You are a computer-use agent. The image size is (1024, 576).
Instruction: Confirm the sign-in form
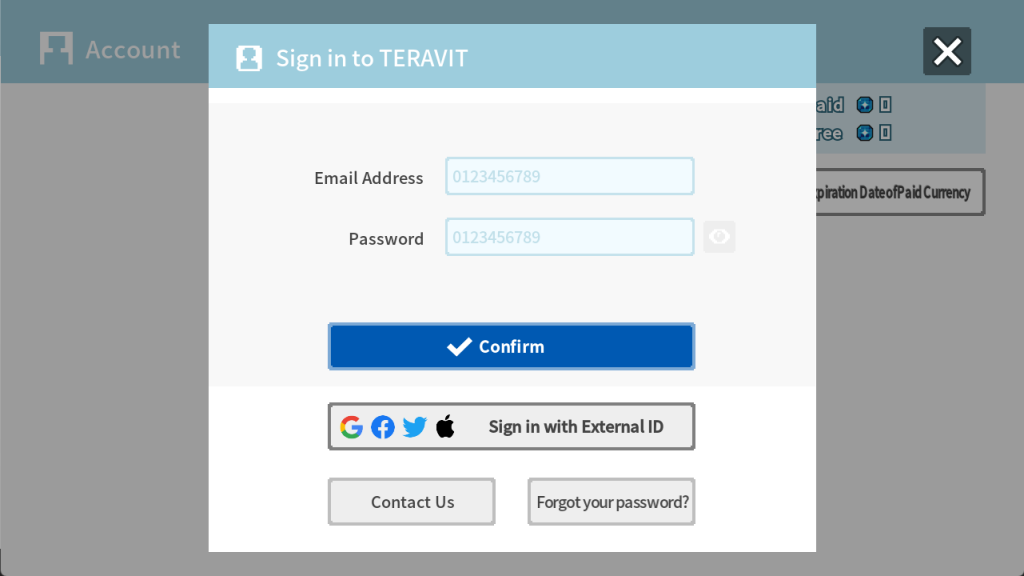click(x=511, y=346)
